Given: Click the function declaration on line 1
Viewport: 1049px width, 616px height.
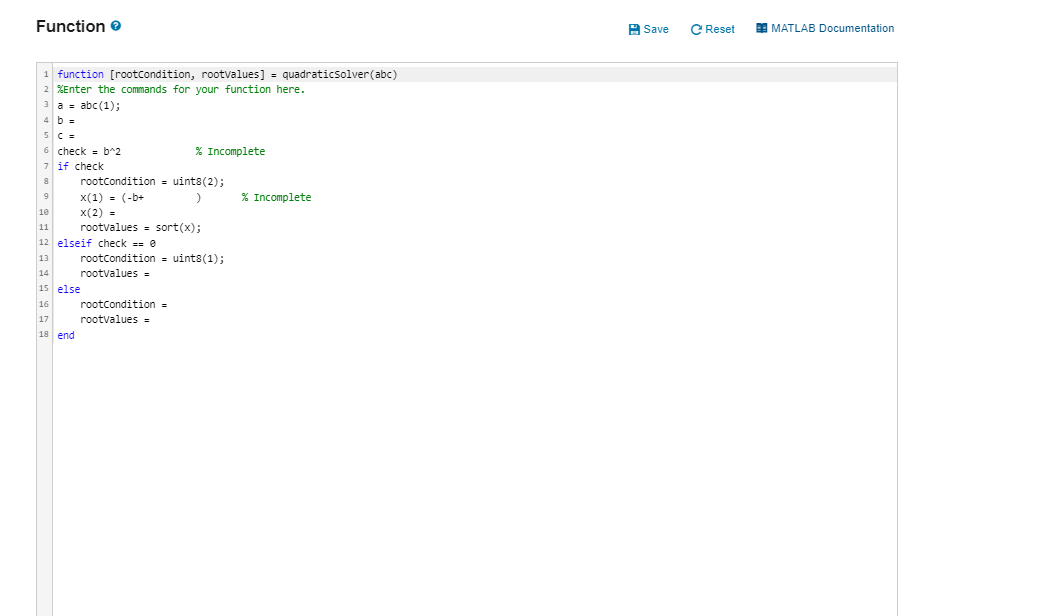Looking at the screenshot, I should pyautogui.click(x=225, y=74).
